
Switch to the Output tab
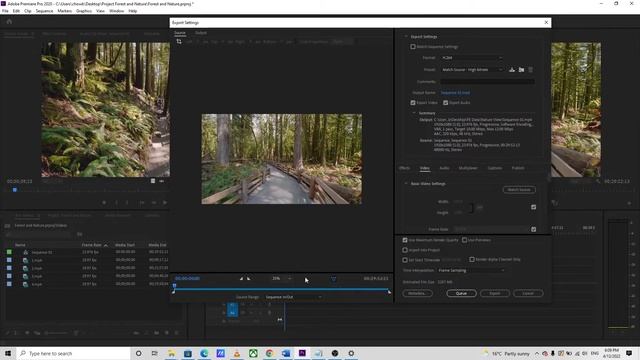[x=200, y=33]
